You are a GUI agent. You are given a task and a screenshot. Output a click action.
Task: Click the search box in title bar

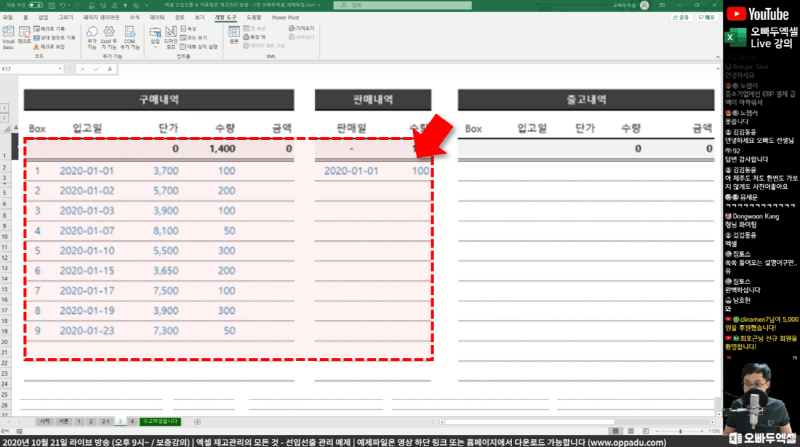pos(403,5)
